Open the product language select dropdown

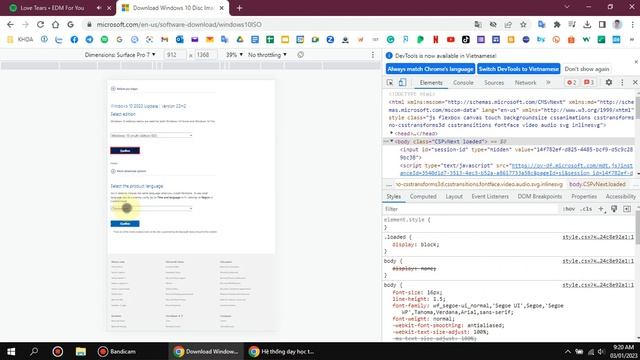tap(151, 209)
